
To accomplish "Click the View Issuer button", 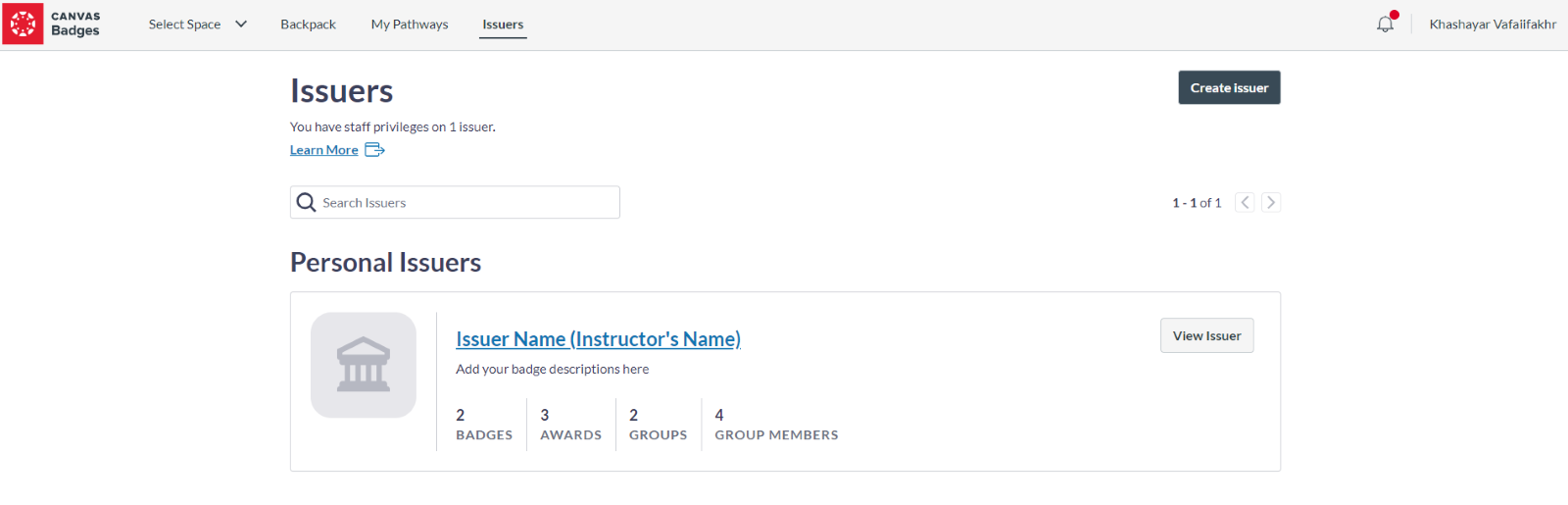I will [x=1206, y=335].
